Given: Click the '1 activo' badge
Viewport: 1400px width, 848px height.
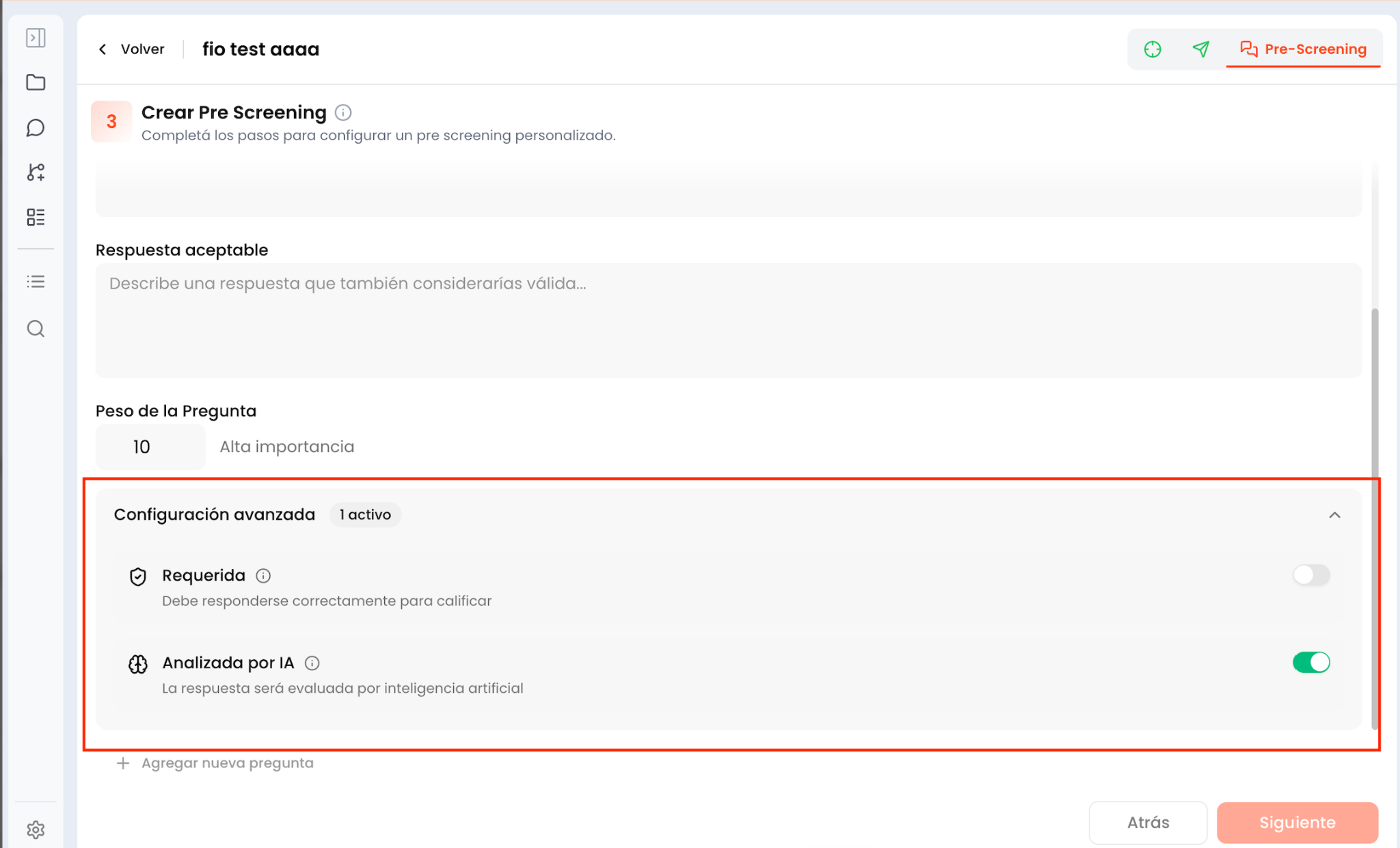Looking at the screenshot, I should pyautogui.click(x=366, y=515).
